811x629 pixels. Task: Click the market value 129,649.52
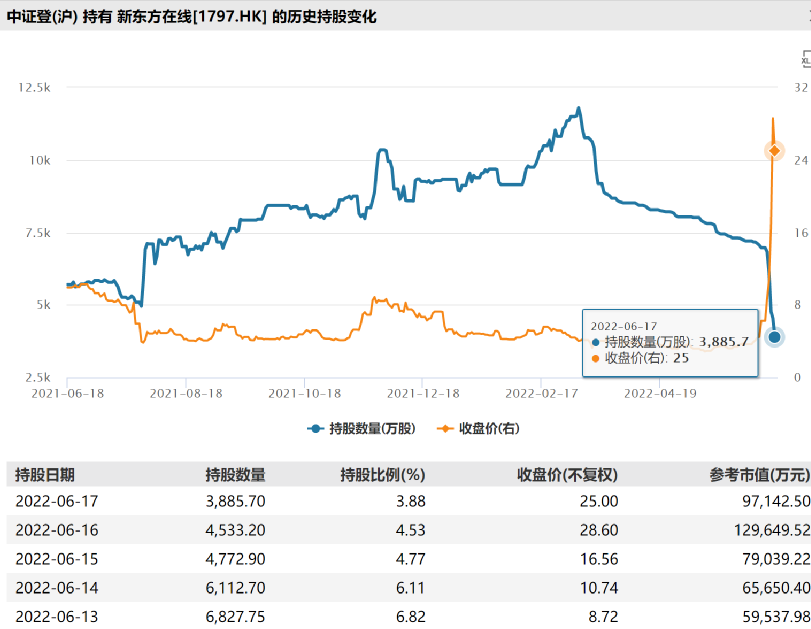click(x=772, y=530)
